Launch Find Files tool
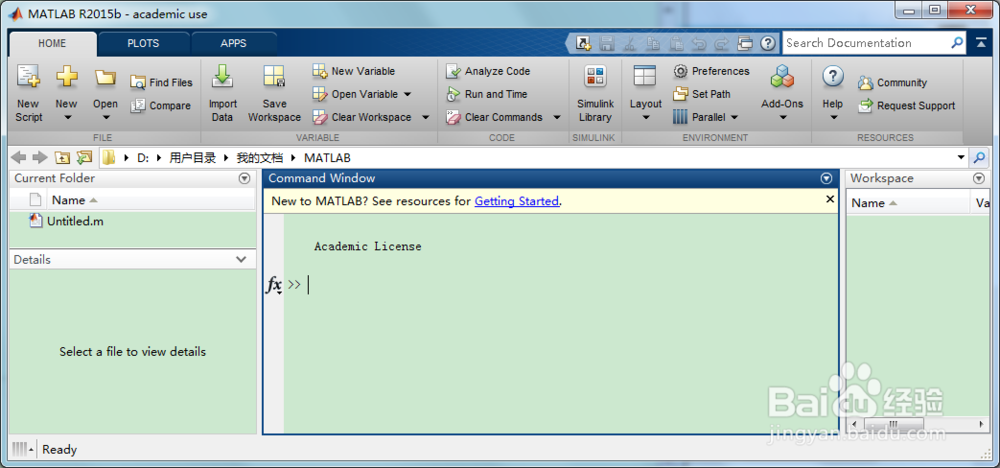 tap(161, 82)
